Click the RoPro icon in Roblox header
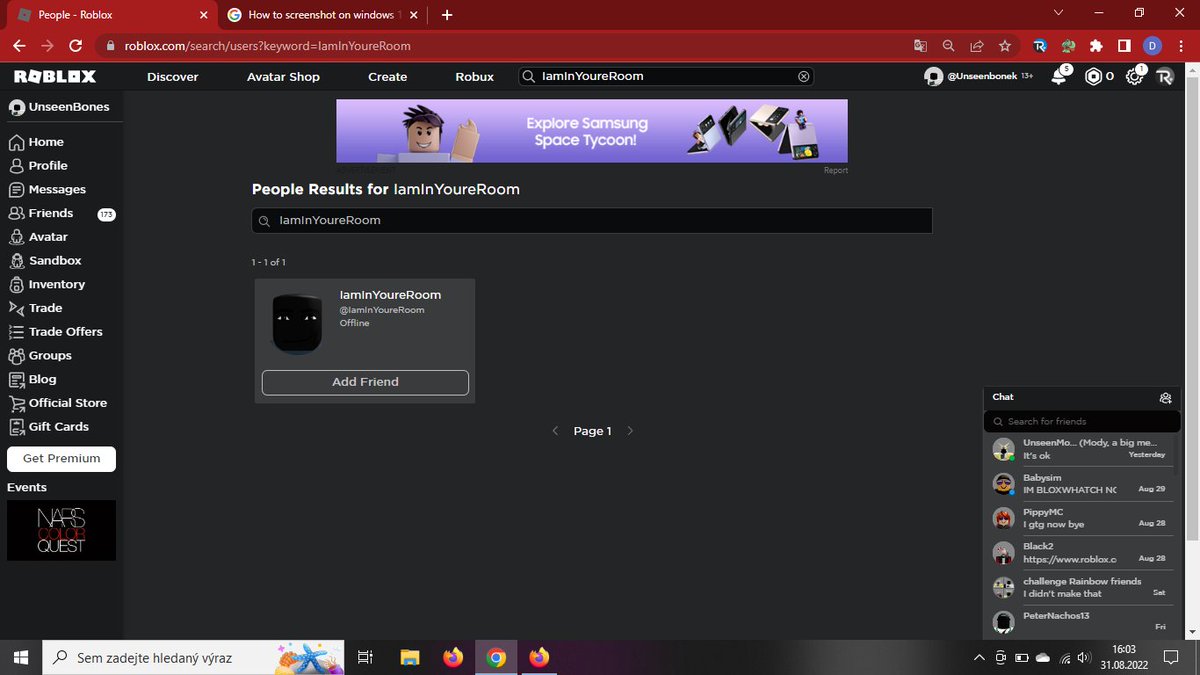 coord(1164,77)
